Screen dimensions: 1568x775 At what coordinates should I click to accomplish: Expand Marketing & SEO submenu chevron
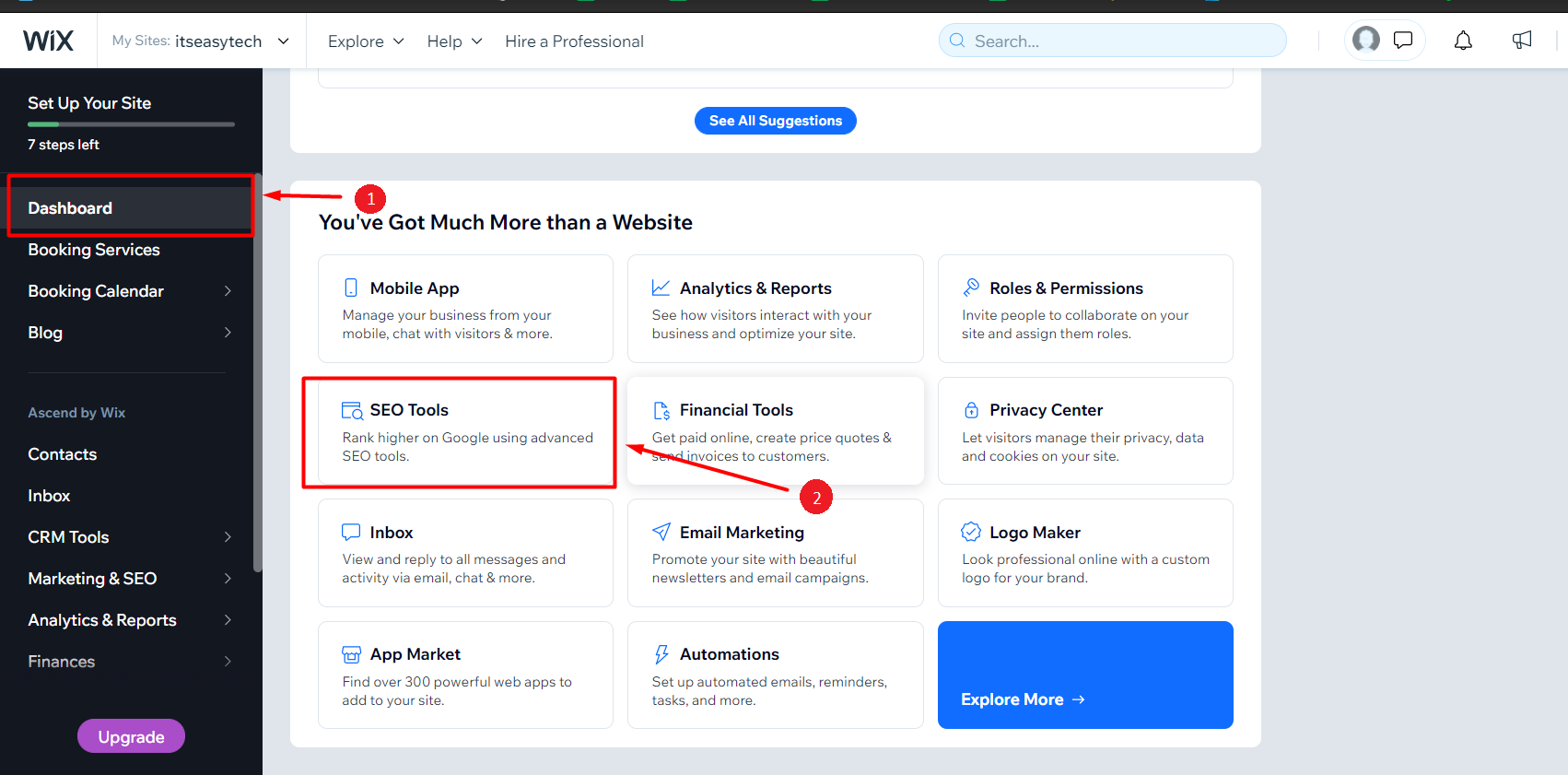tap(228, 578)
